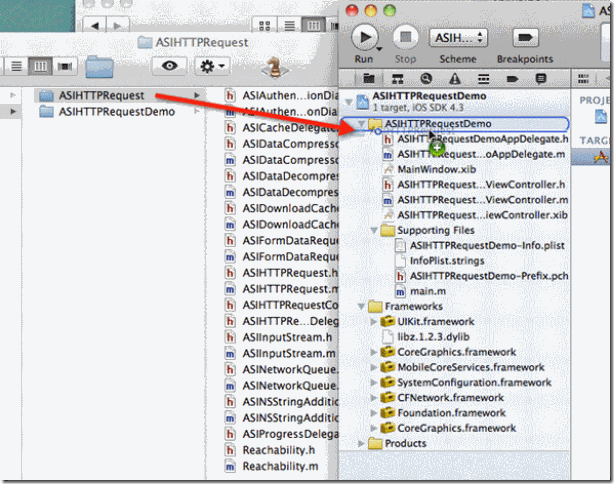The width and height of the screenshot is (614, 484).
Task: Switch Finder to list view in top toolbar
Action: [x=289, y=26]
